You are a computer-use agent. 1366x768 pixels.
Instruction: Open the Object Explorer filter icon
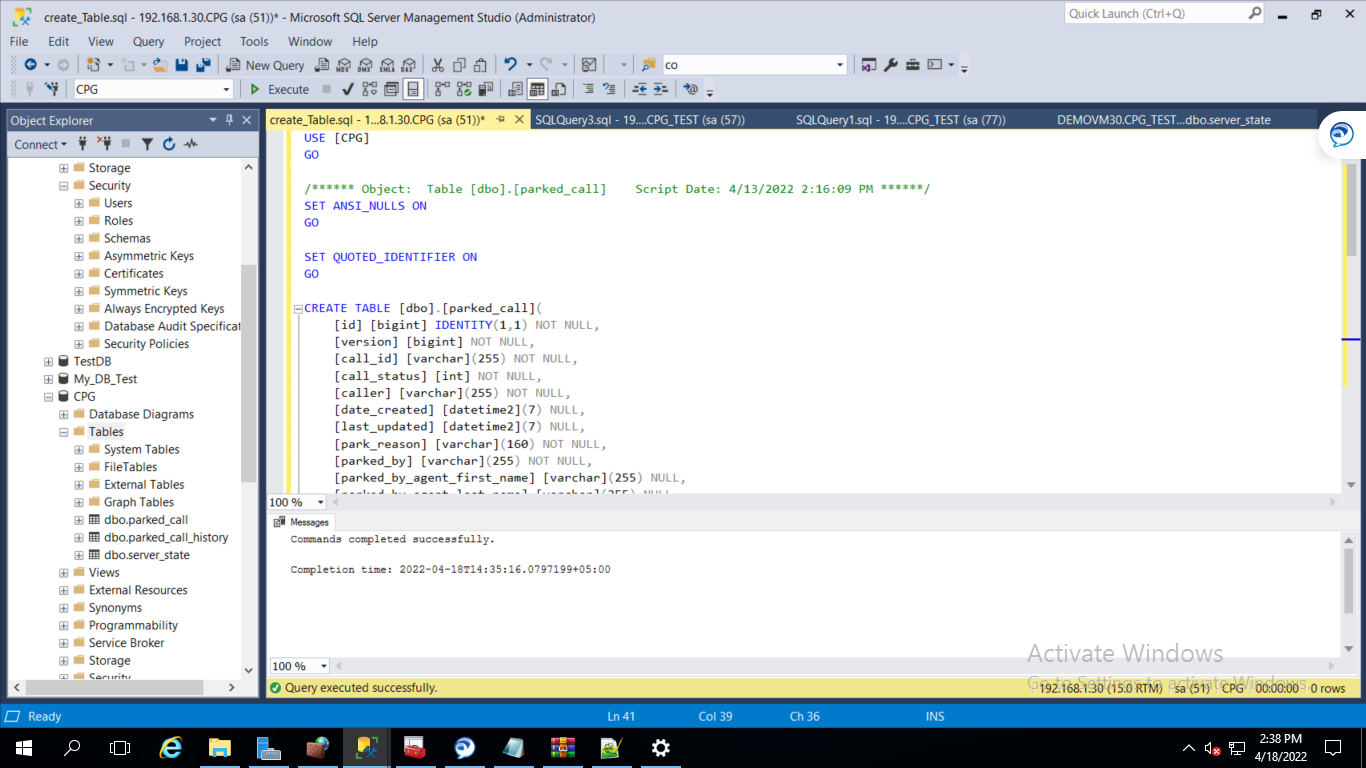[x=148, y=144]
